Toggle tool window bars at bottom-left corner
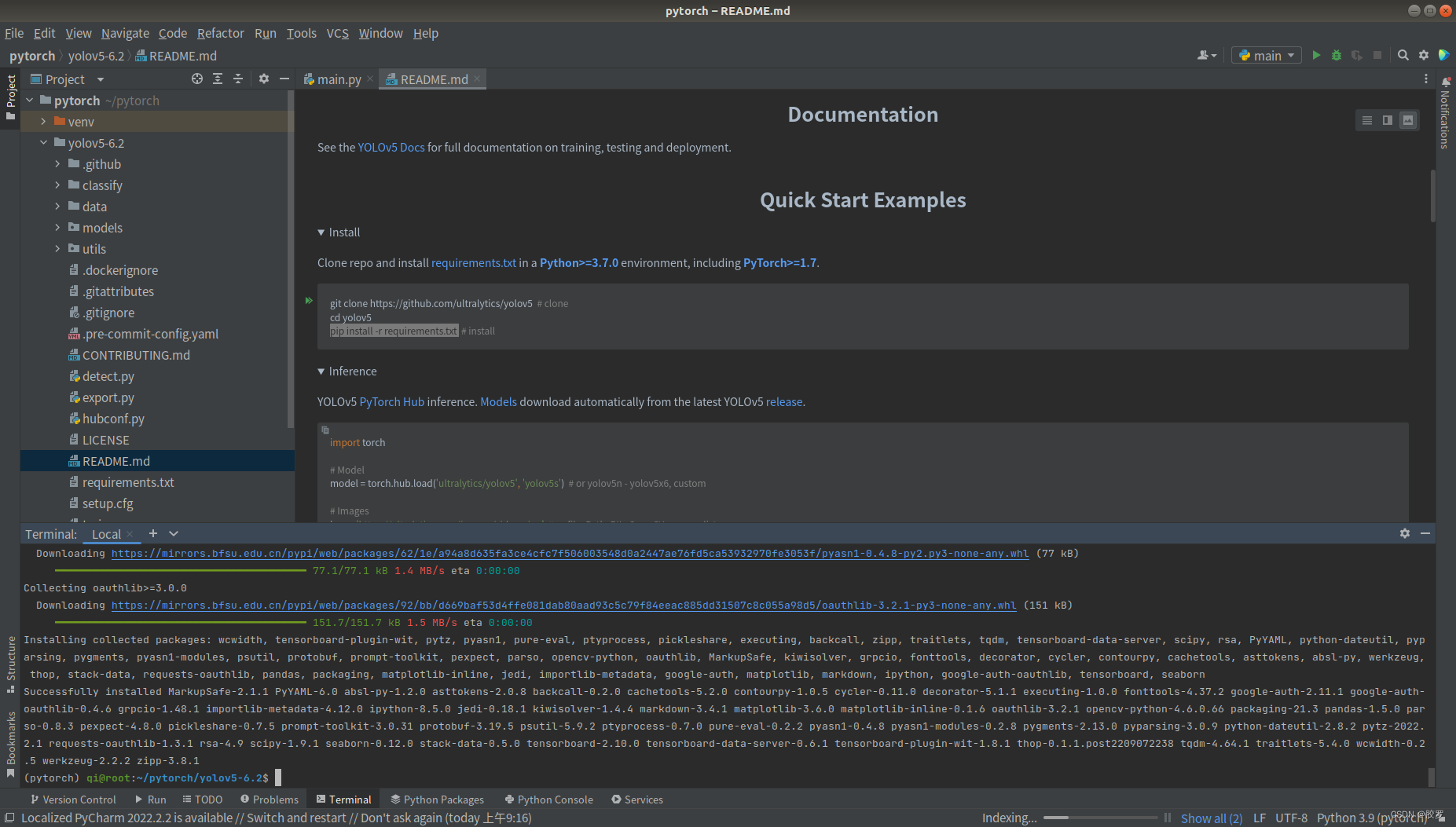Viewport: 1456px width, 827px height. pos(10,818)
